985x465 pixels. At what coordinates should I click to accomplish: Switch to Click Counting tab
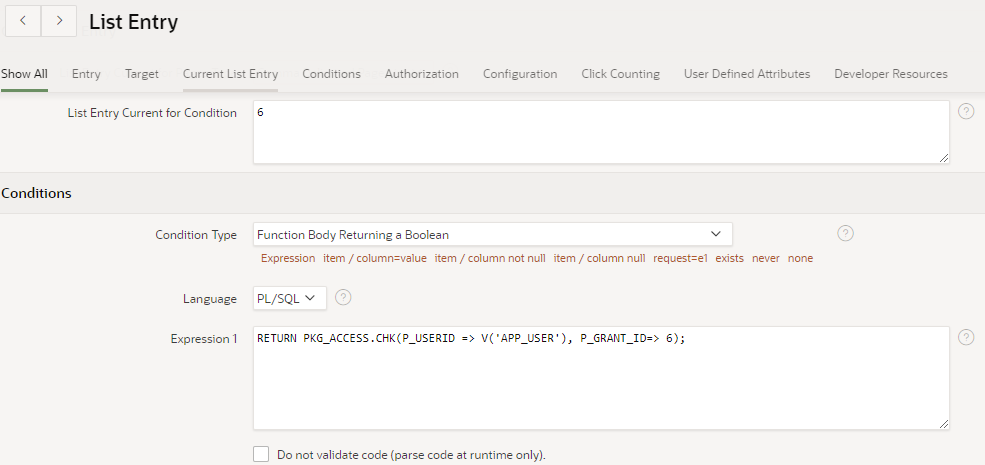[621, 74]
